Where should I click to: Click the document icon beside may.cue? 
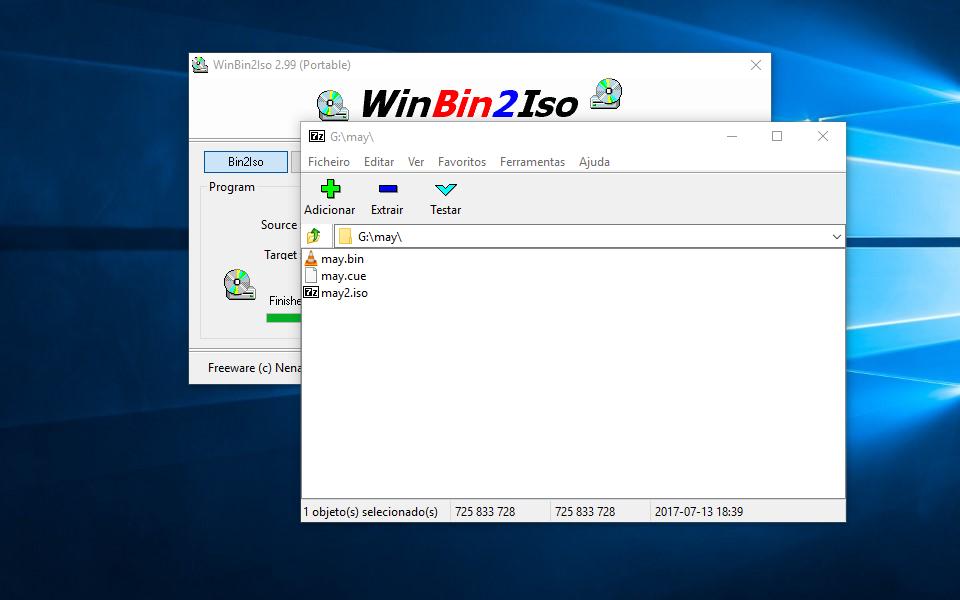[x=311, y=276]
